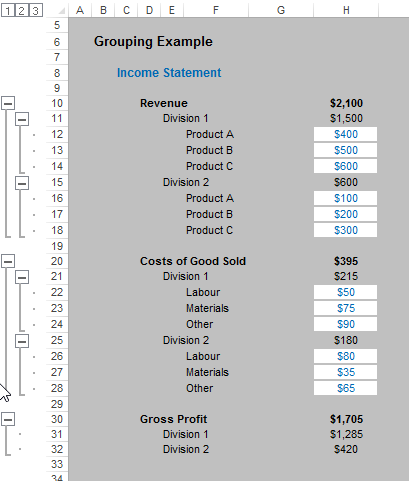The width and height of the screenshot is (409, 481).
Task: Collapse Revenue Division 2 group at row 15
Action: click(x=22, y=183)
